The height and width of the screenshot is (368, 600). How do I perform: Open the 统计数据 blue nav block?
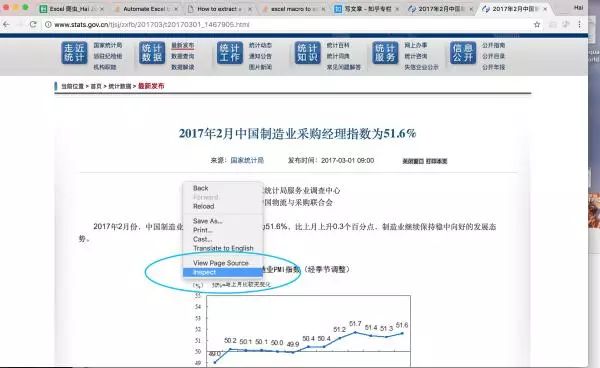coord(152,53)
